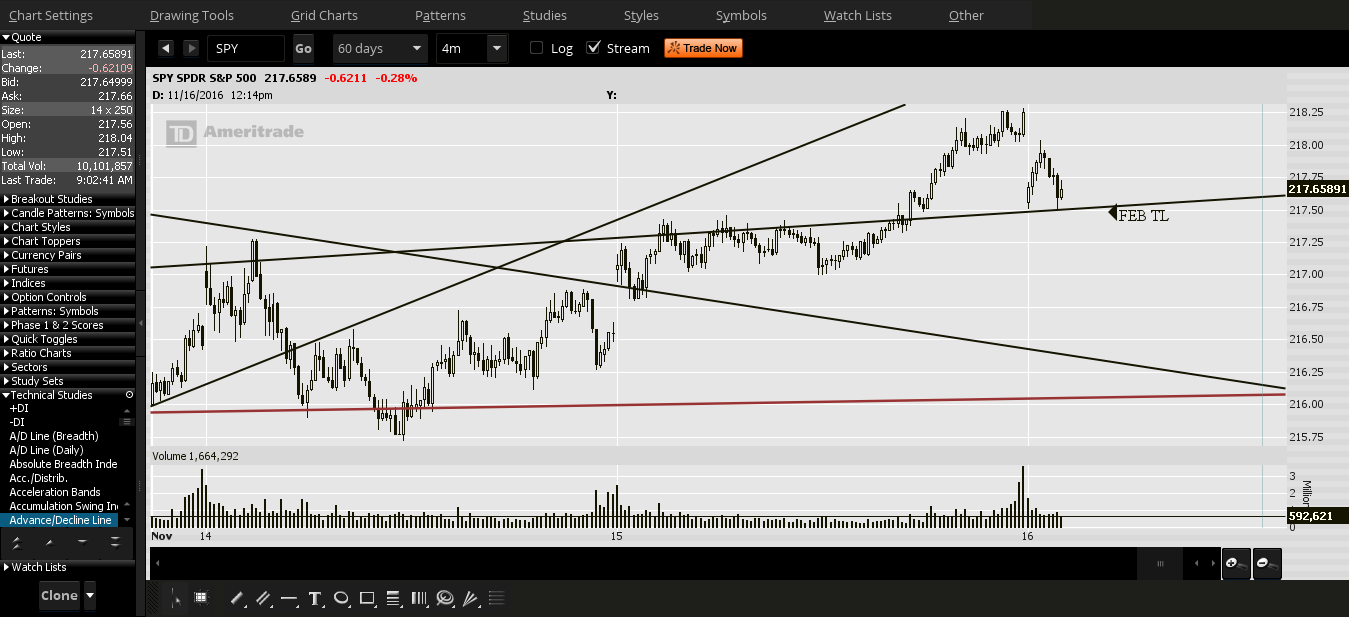Select the spiral drawing tool

click(445, 598)
